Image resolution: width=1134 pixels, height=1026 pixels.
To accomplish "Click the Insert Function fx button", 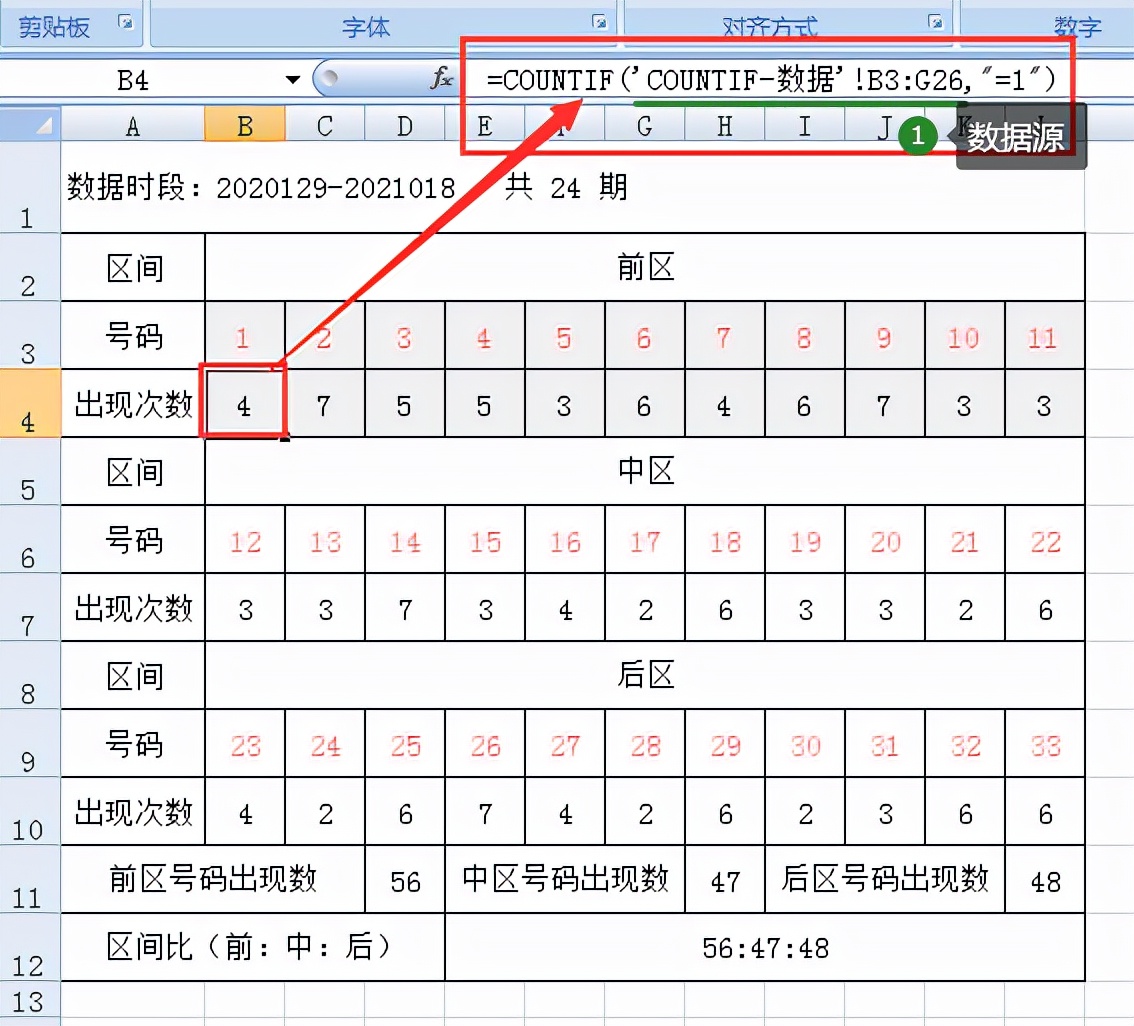I will [x=441, y=78].
